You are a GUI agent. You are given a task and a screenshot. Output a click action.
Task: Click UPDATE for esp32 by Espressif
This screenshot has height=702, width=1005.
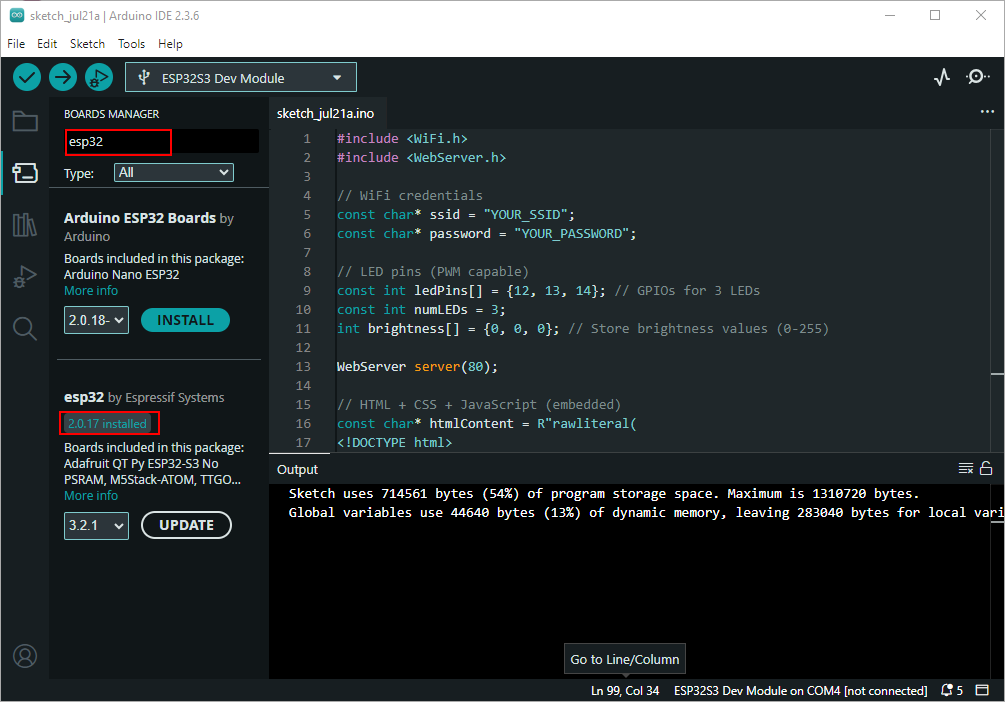point(187,525)
